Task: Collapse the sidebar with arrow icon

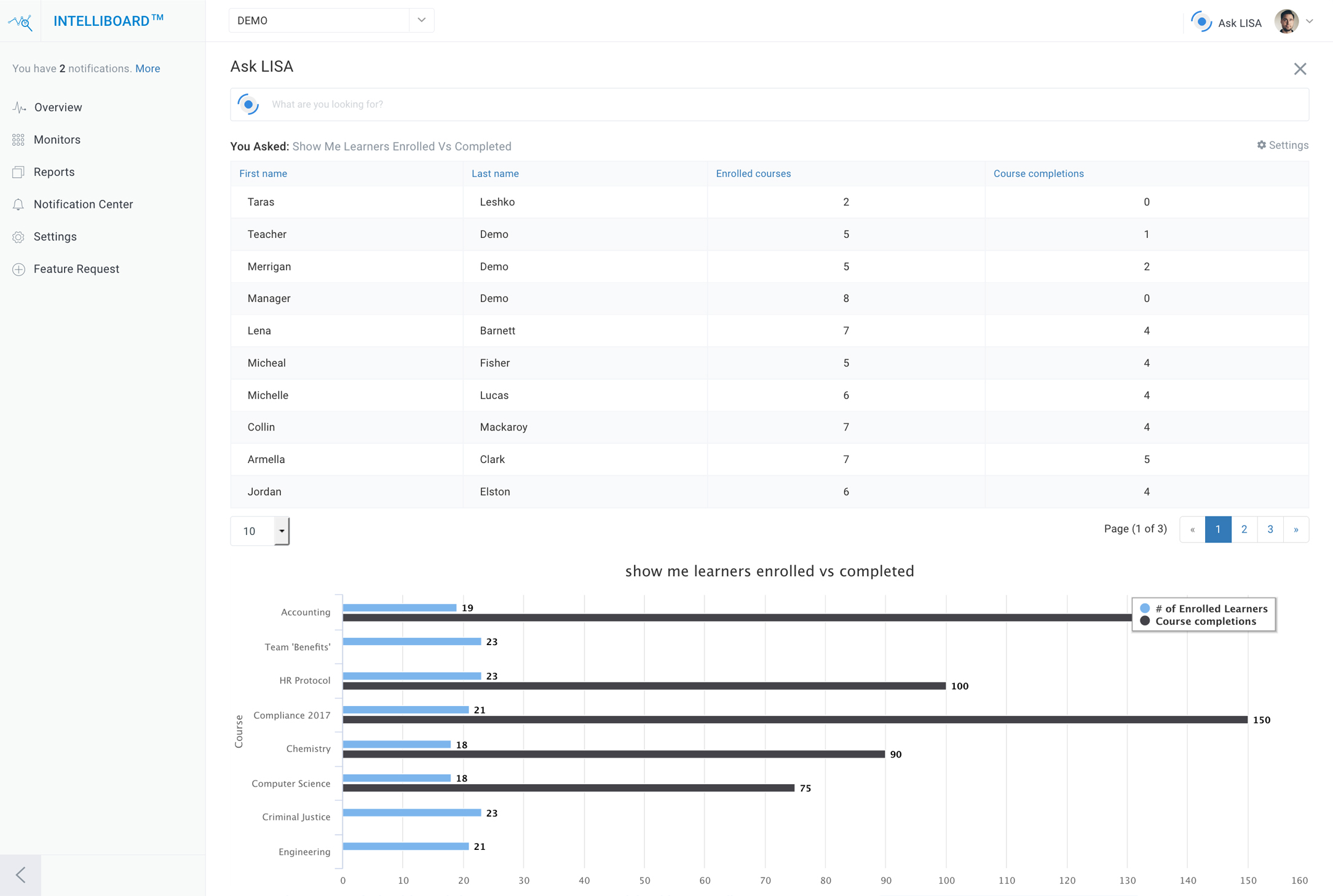Action: 20,874
